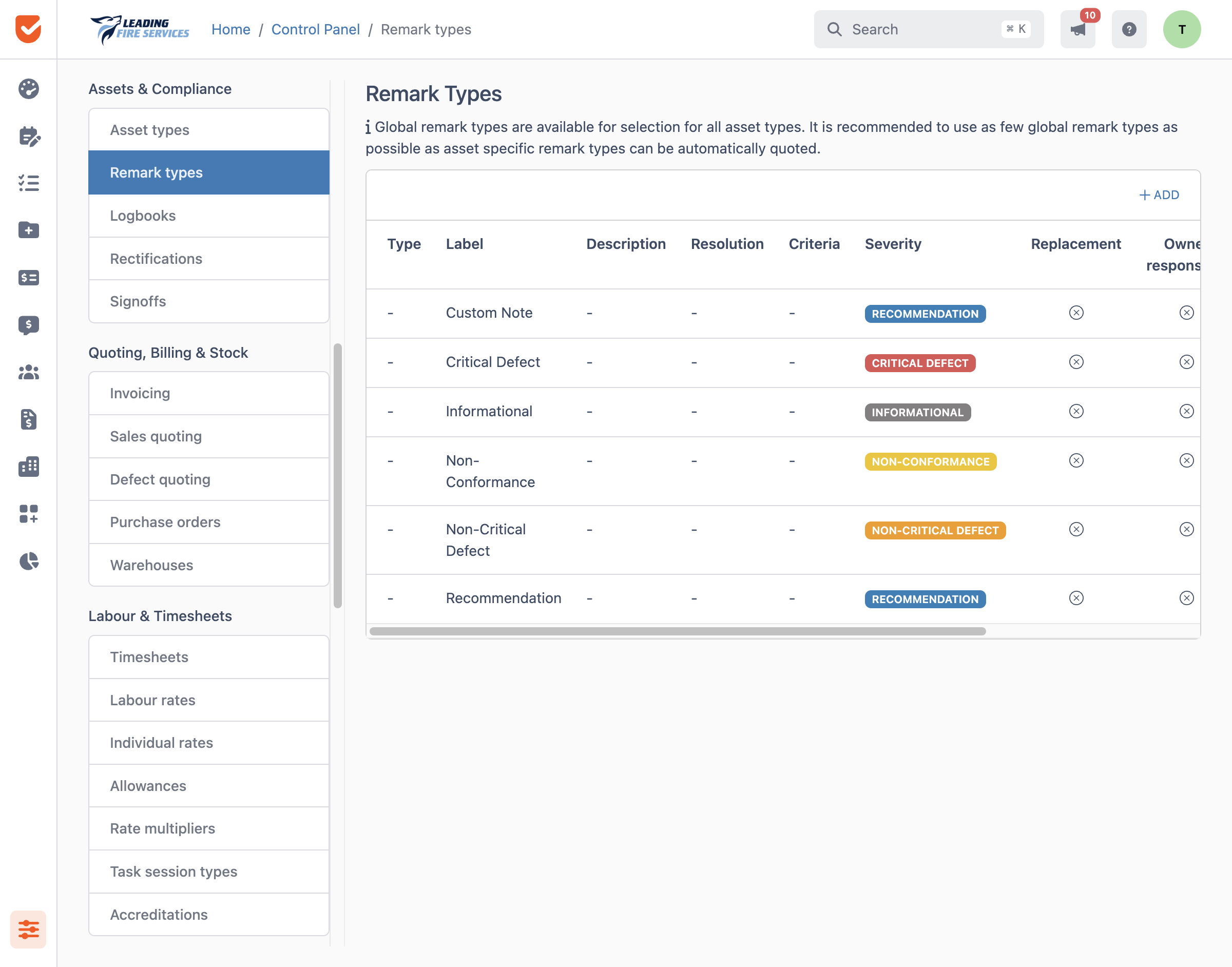Open Invoicing settings

(x=209, y=393)
